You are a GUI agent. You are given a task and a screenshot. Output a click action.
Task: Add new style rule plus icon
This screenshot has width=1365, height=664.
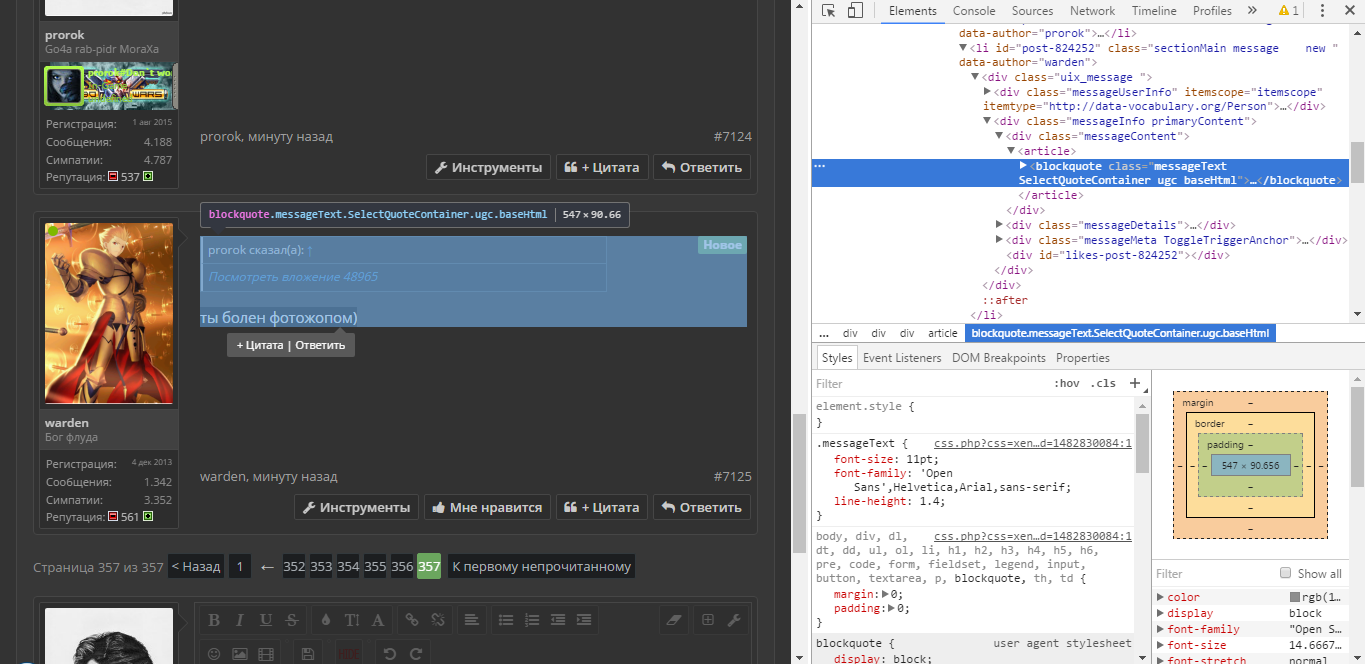[1134, 383]
